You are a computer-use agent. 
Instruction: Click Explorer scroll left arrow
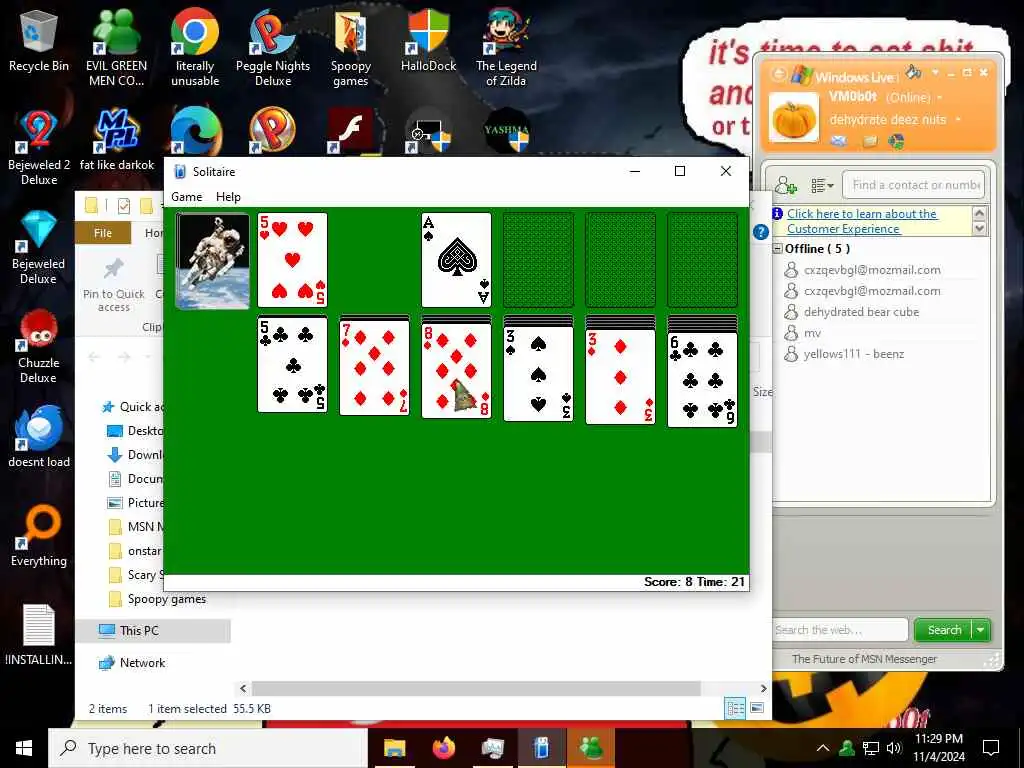pos(243,688)
